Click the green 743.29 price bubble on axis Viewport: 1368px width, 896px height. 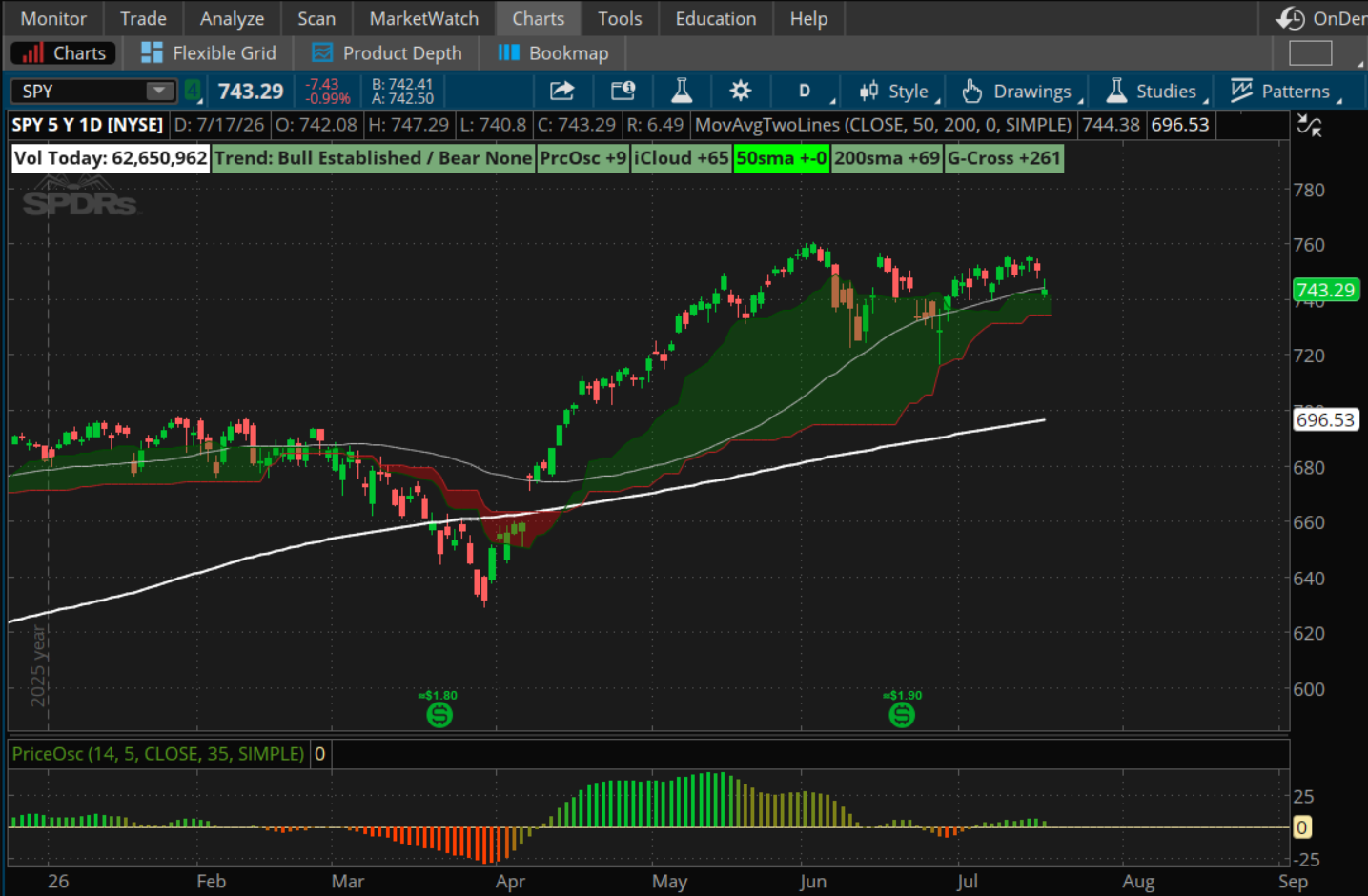click(x=1326, y=290)
